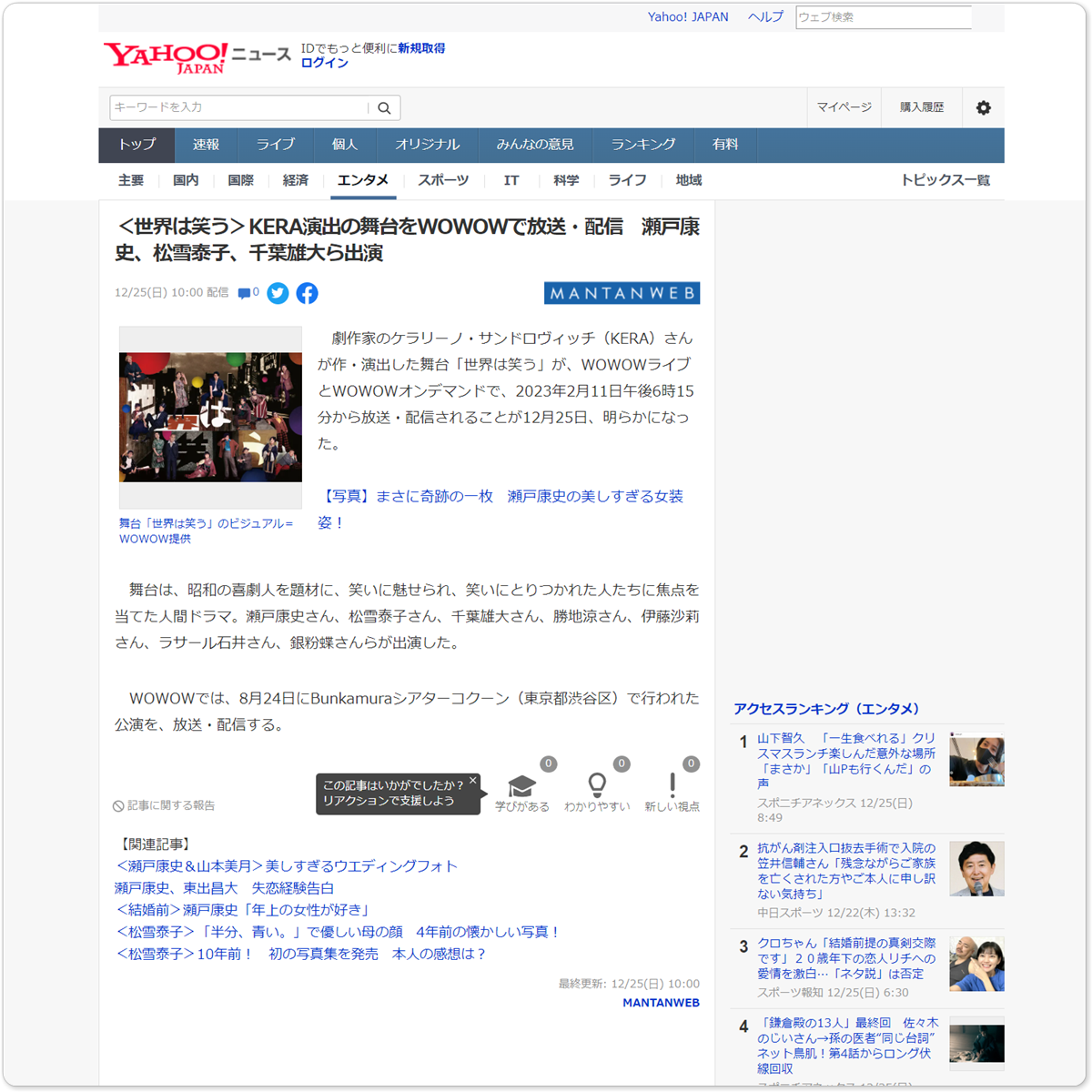Go to 地域 category
This screenshot has height=1092, width=1092.
pos(689,180)
